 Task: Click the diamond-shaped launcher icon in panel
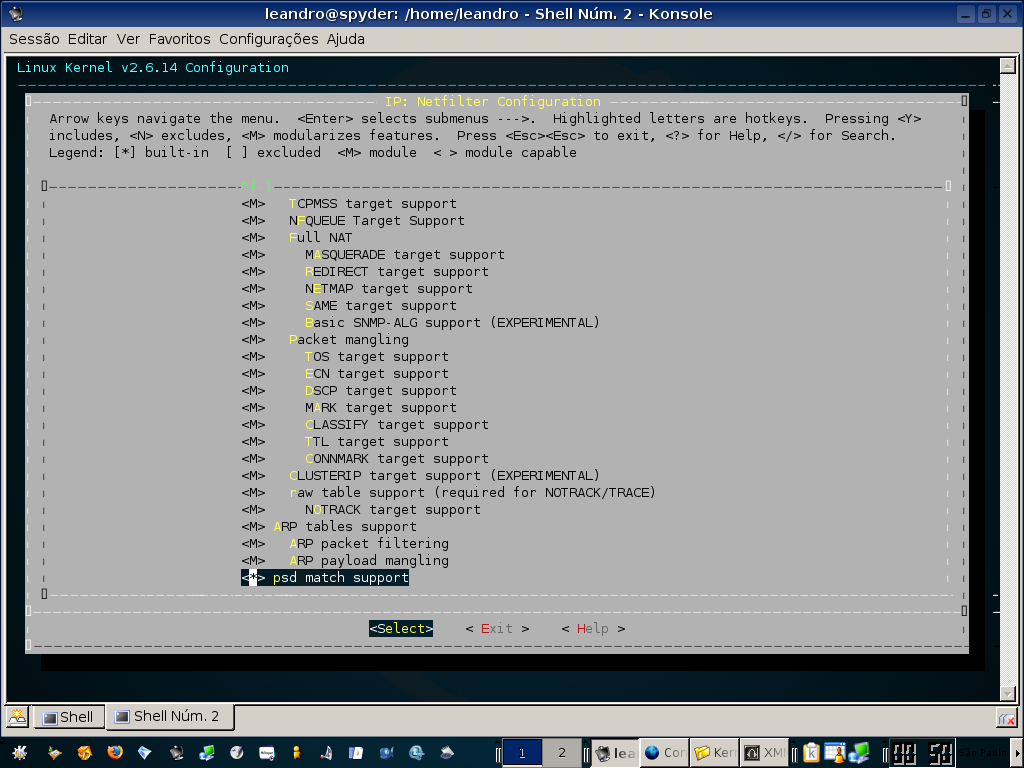click(x=144, y=753)
